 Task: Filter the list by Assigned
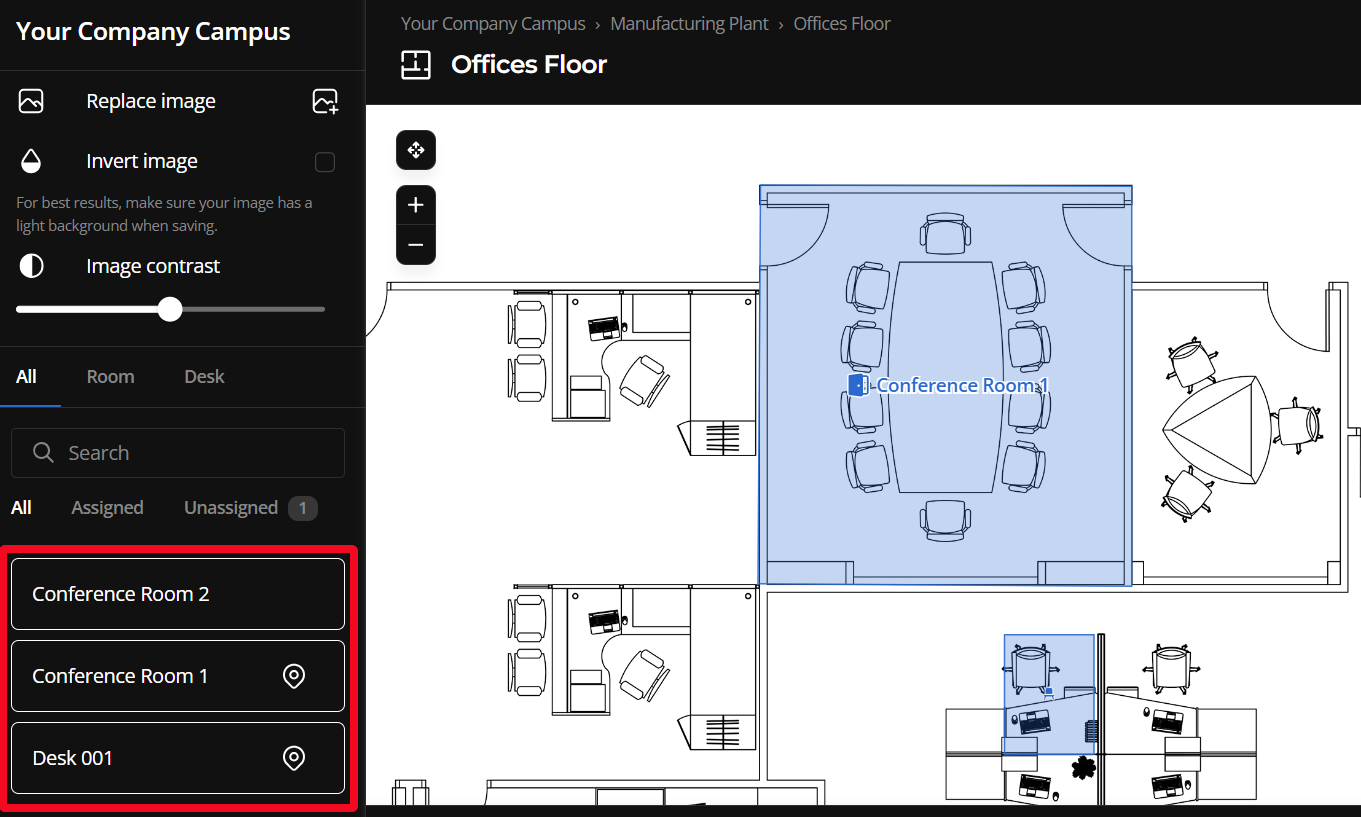(106, 507)
